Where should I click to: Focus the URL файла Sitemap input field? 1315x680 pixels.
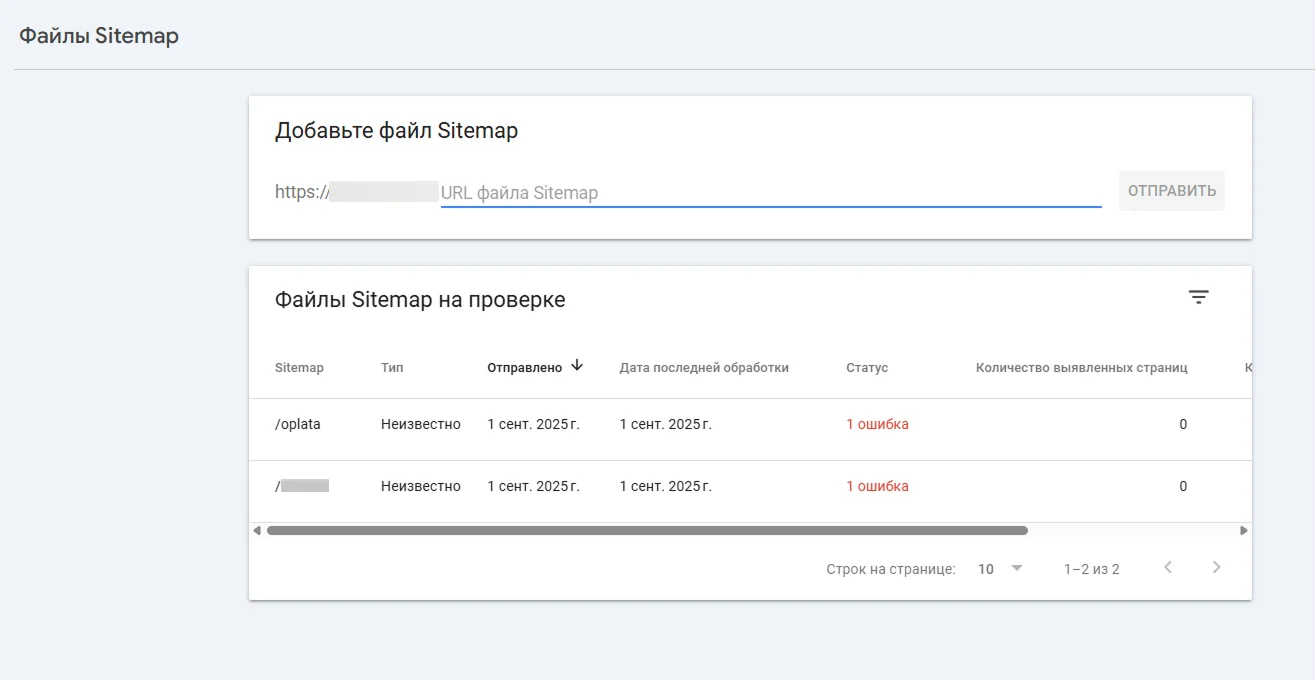point(770,193)
